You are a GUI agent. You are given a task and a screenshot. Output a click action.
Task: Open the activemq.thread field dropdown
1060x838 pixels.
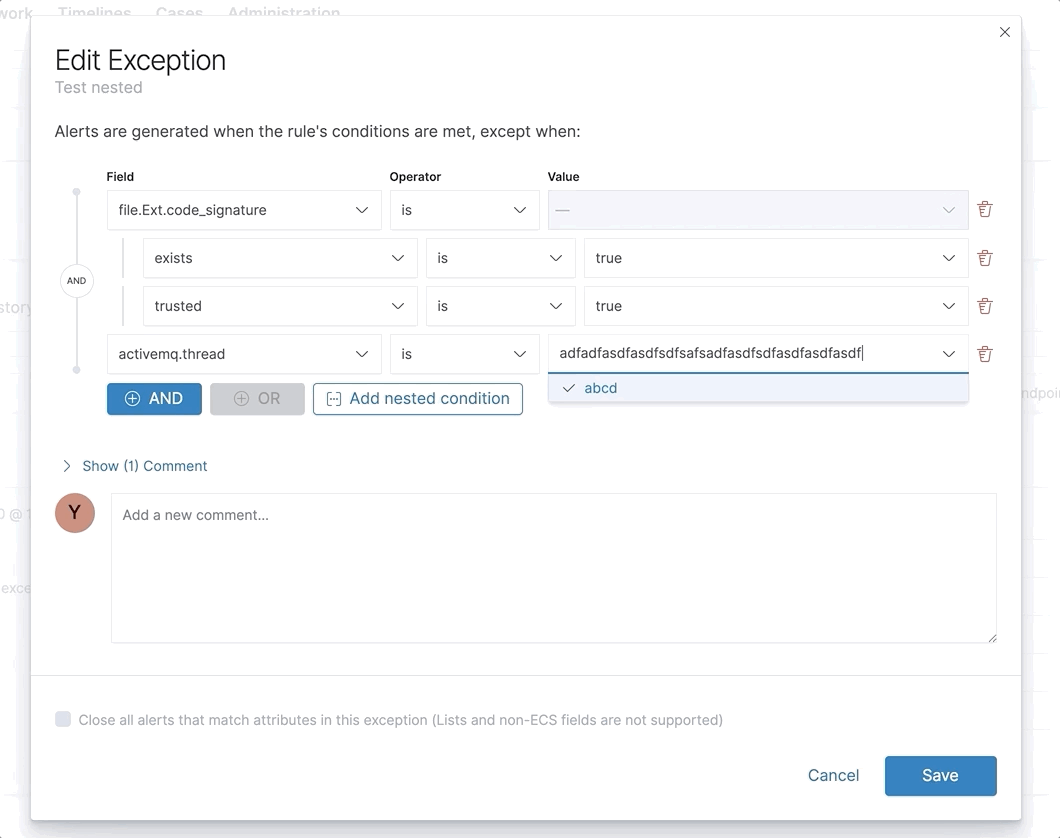click(x=243, y=354)
